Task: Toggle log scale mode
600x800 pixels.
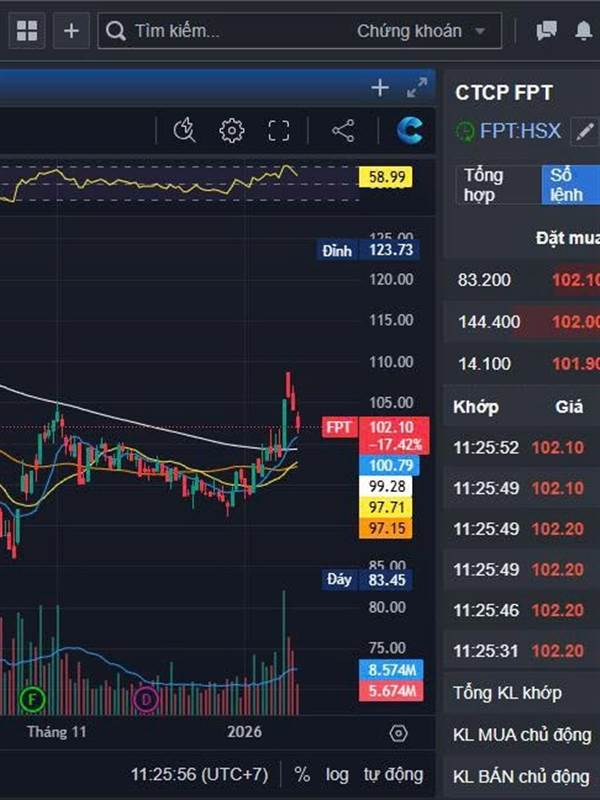Action: click(x=337, y=774)
